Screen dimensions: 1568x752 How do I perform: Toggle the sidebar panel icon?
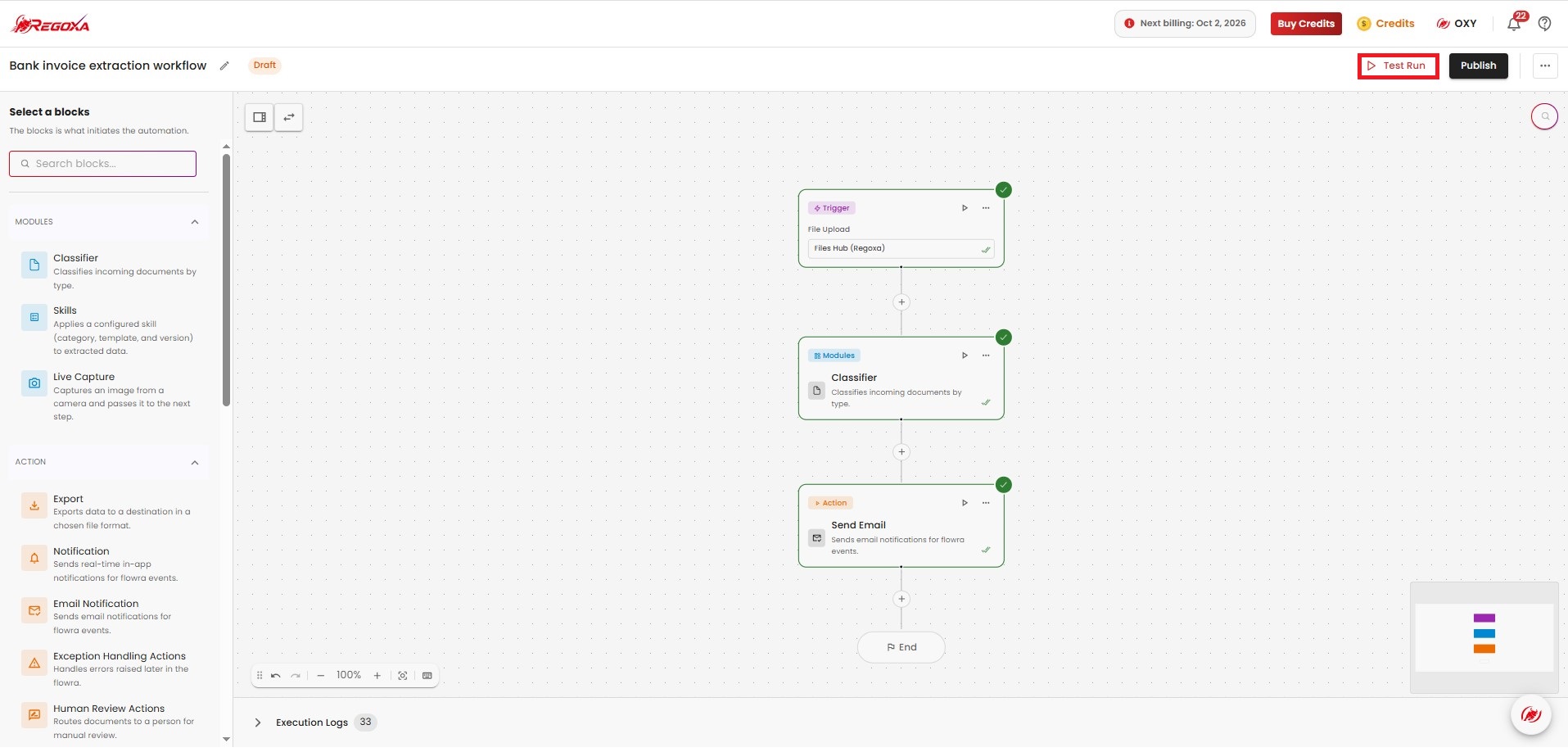pos(260,117)
